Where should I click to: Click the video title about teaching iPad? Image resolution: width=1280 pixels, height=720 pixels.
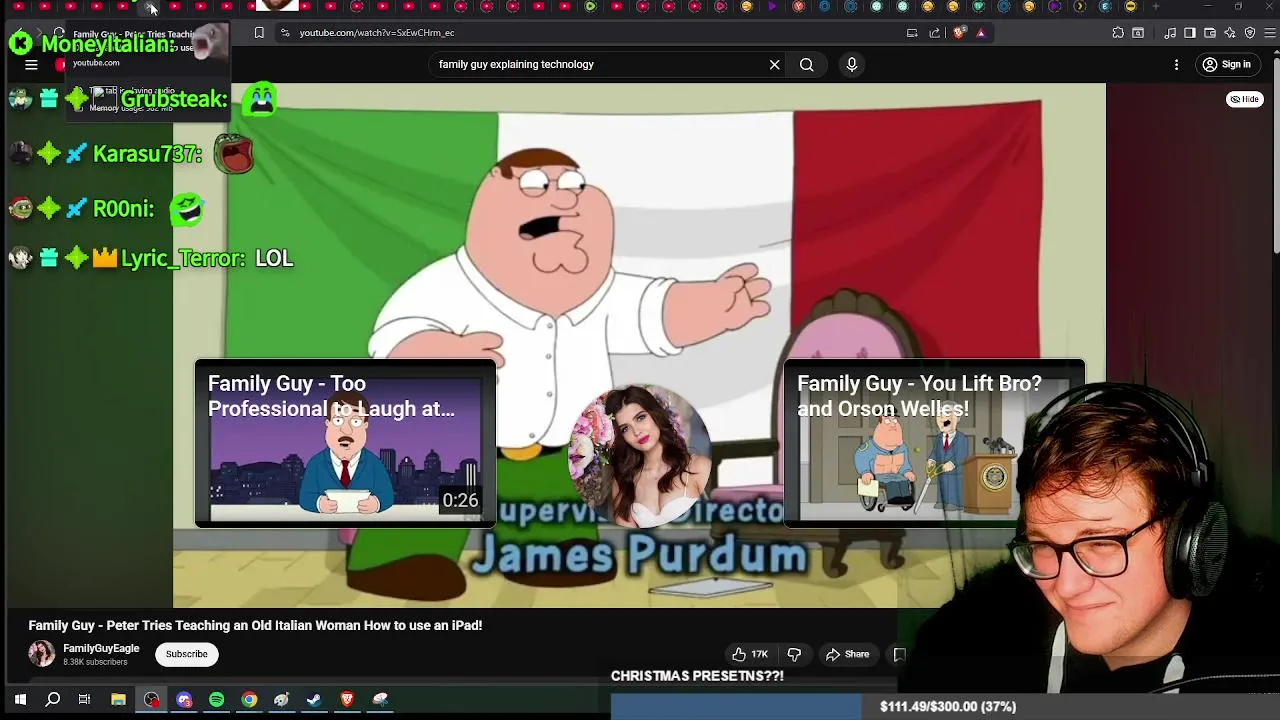click(x=255, y=625)
